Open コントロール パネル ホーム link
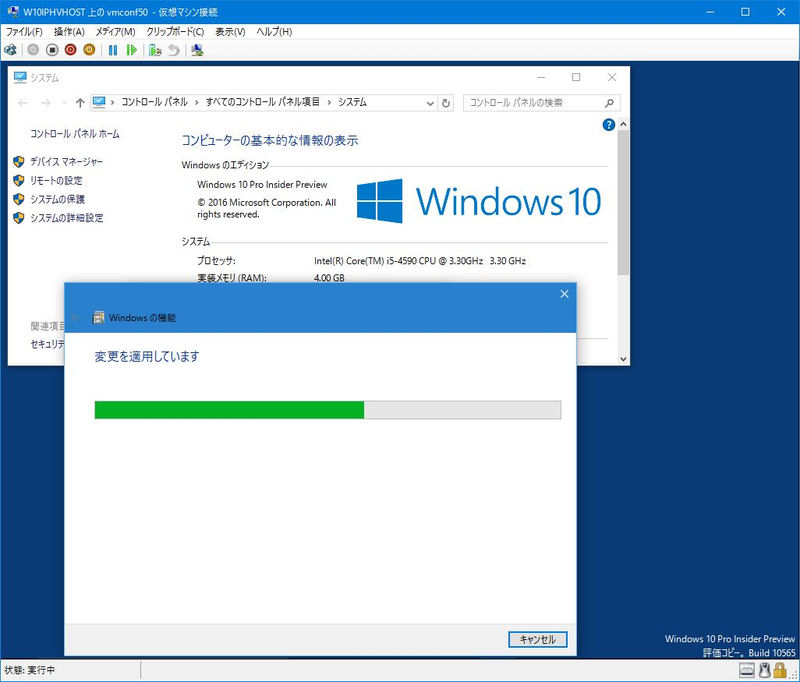This screenshot has height=682, width=800. coord(75,134)
